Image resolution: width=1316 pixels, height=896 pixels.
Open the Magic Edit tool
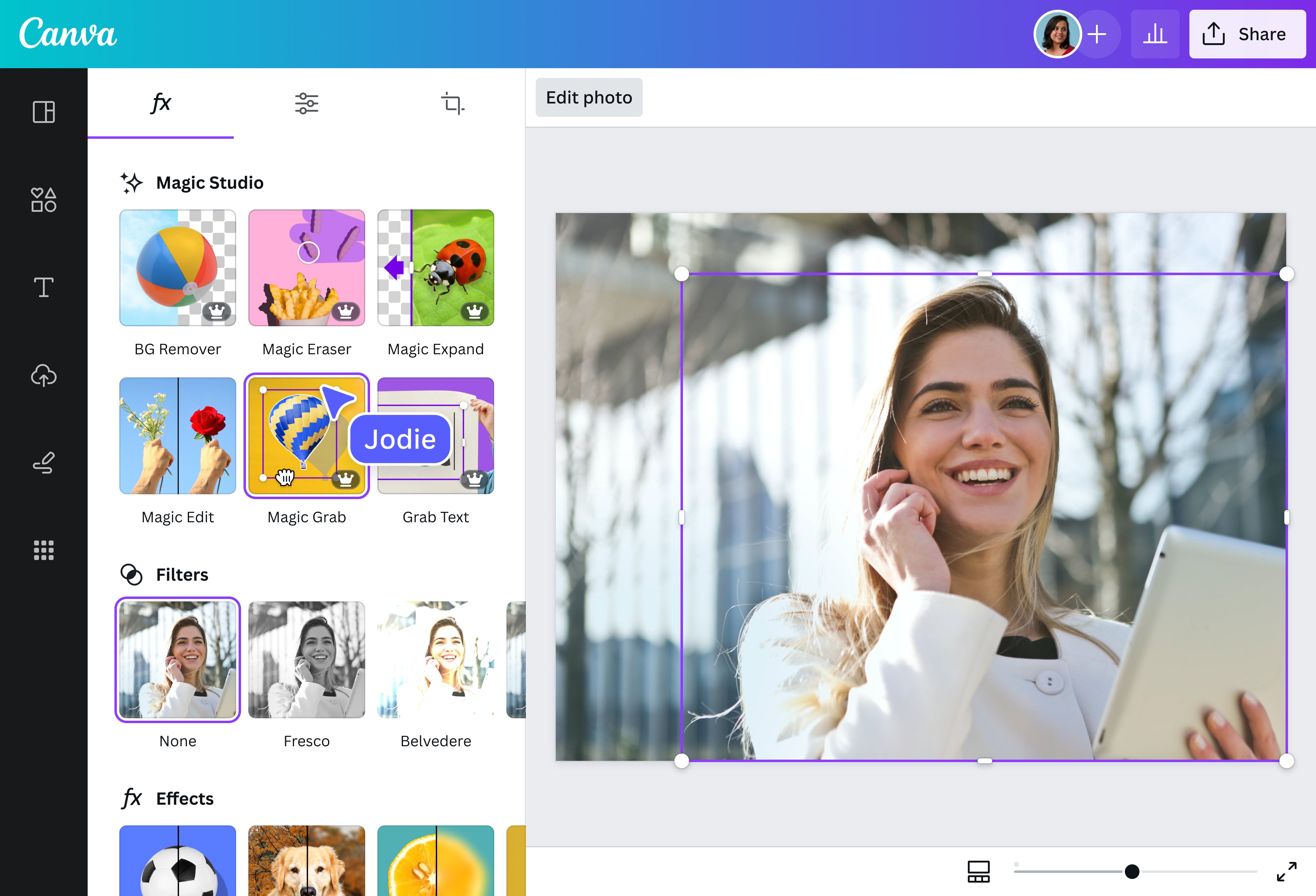[x=178, y=436]
